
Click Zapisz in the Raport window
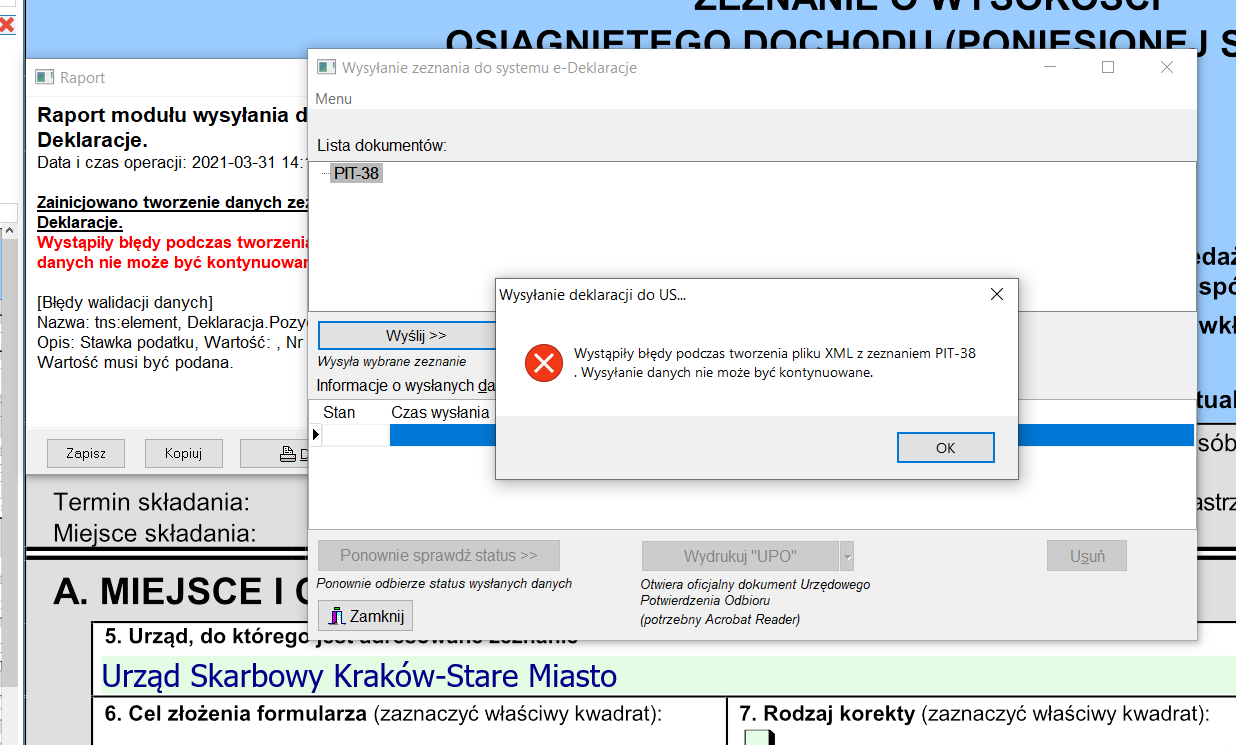tap(86, 453)
